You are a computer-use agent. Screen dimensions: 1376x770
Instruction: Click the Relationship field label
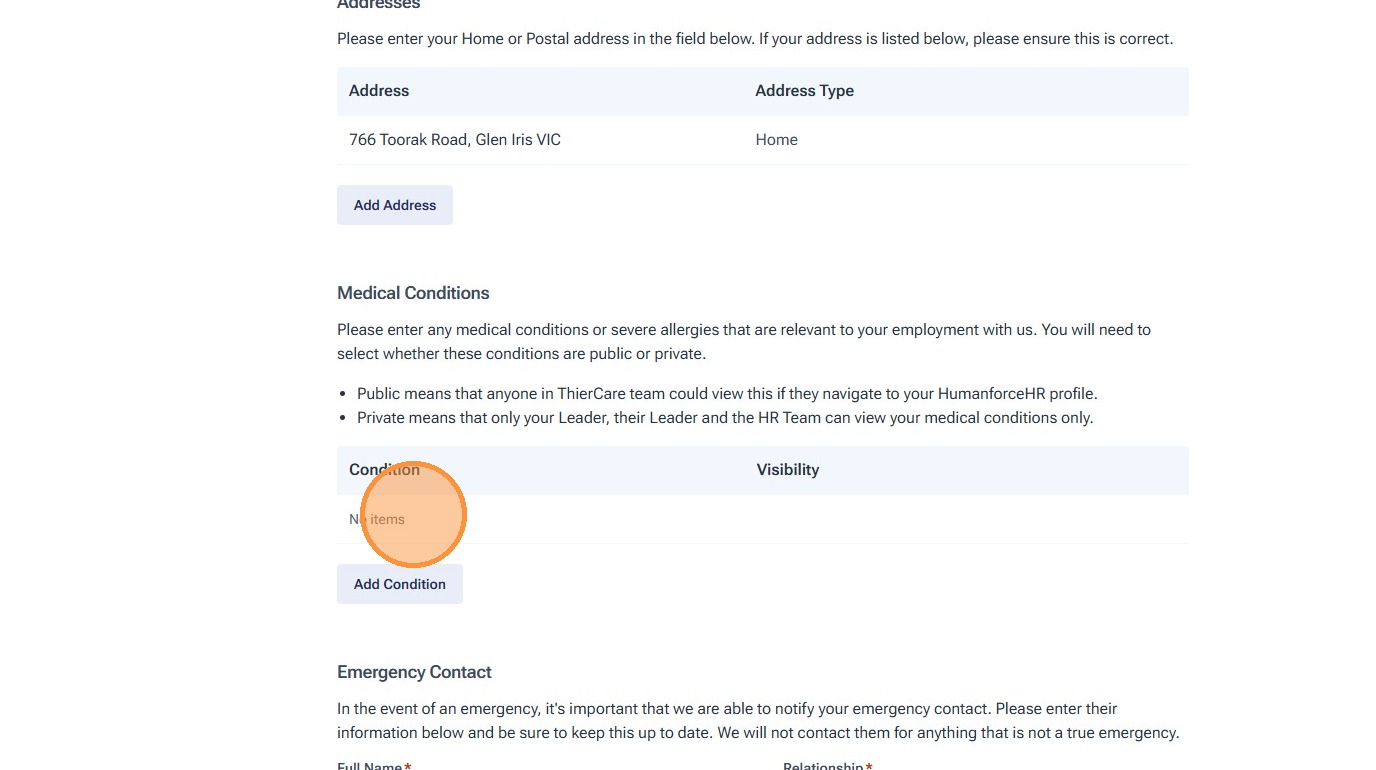pyautogui.click(x=823, y=766)
